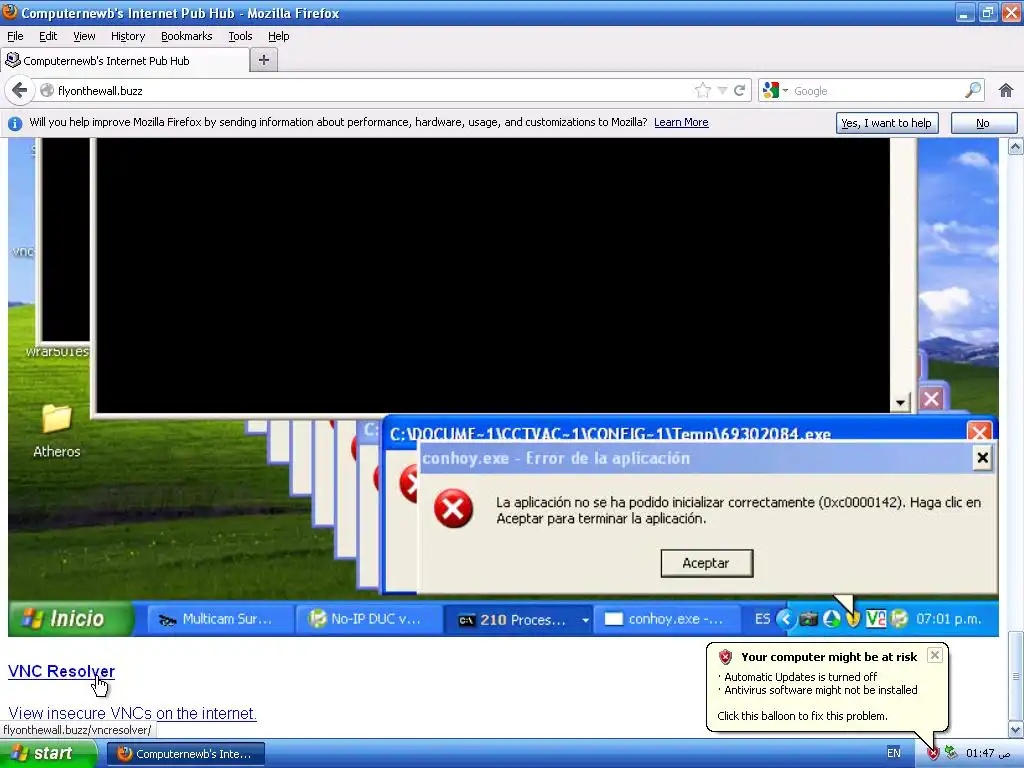Open the Tools menu

[x=240, y=36]
